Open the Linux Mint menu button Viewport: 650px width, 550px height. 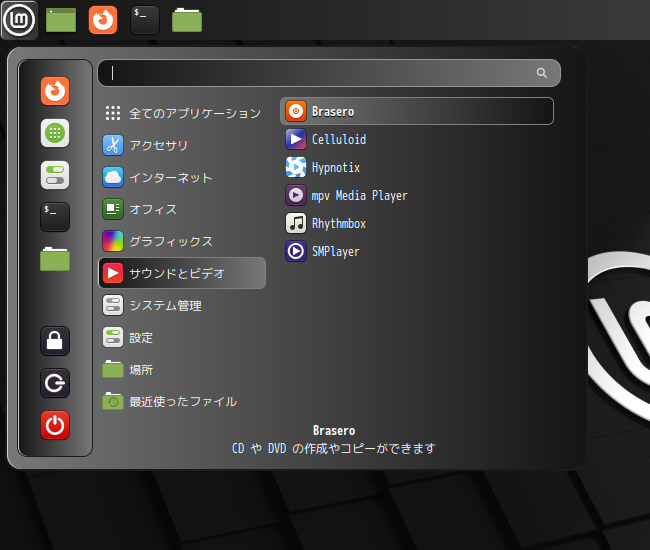click(19, 20)
